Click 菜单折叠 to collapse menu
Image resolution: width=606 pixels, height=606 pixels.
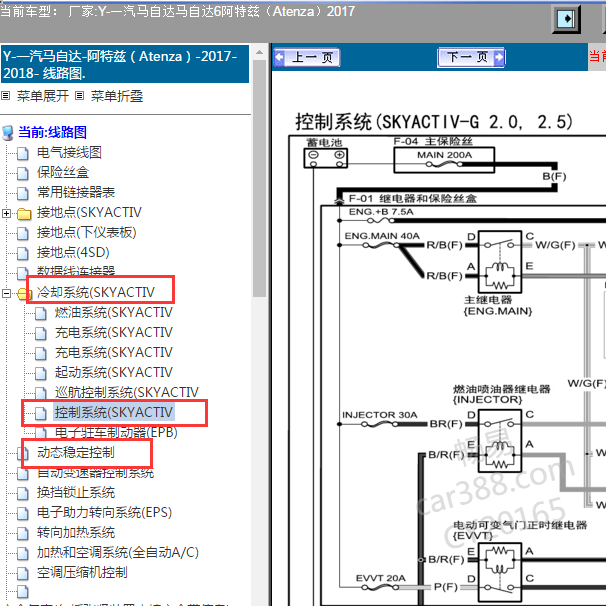(117, 96)
